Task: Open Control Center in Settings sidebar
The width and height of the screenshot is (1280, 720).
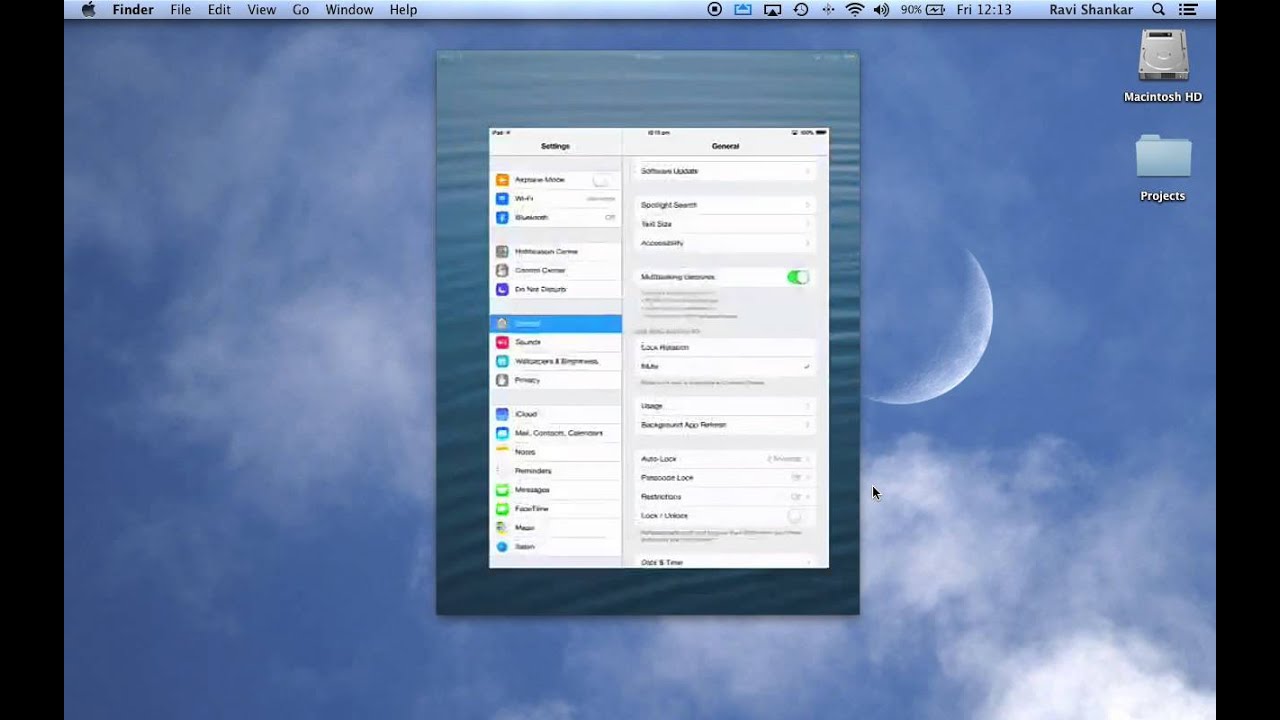Action: [x=555, y=271]
